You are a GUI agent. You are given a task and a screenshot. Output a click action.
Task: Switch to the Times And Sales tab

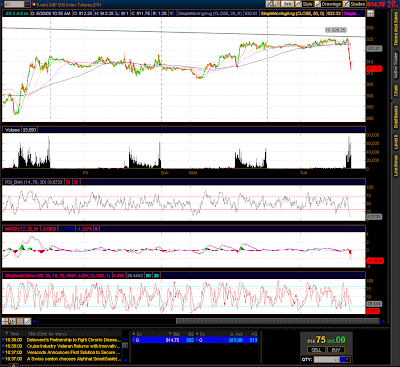coord(395,29)
